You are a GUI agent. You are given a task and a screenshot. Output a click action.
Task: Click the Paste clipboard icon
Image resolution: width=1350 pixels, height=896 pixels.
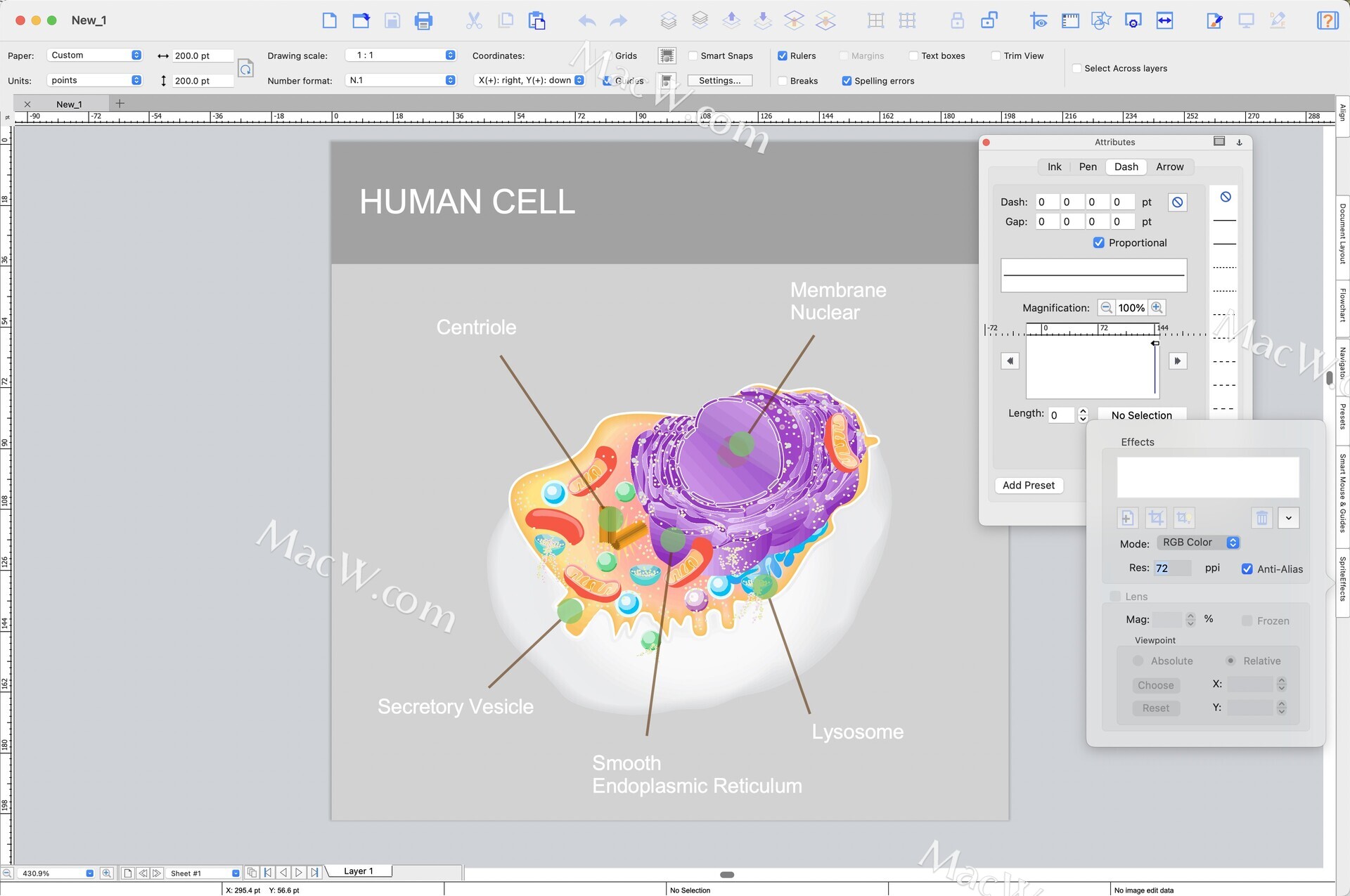click(537, 21)
